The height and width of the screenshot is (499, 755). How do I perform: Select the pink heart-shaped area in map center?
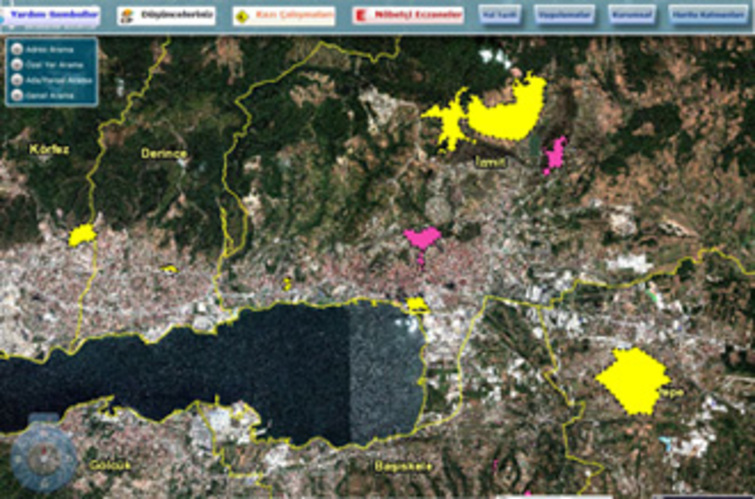point(421,238)
